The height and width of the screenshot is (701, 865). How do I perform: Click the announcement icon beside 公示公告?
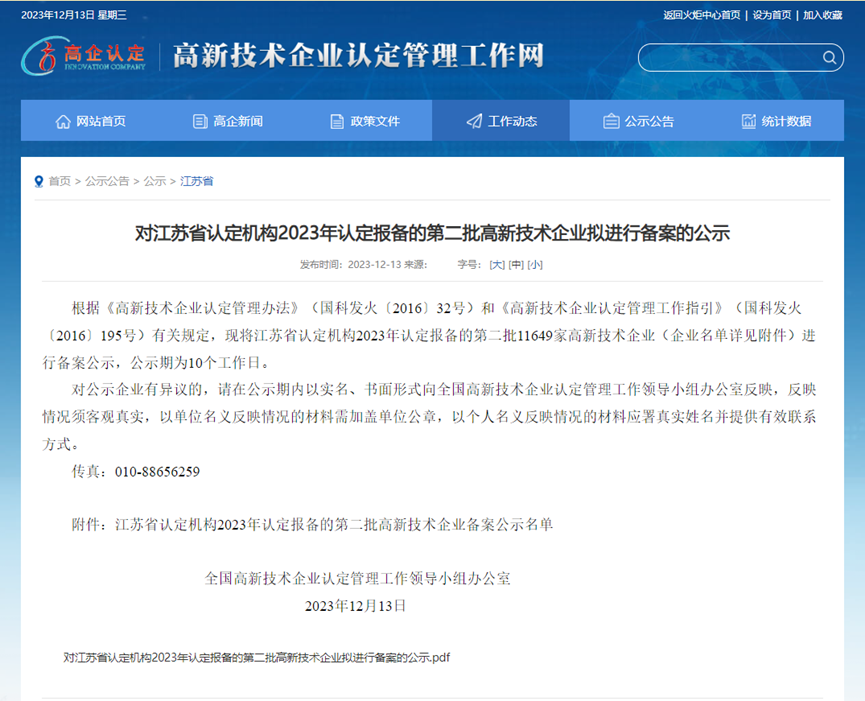611,120
